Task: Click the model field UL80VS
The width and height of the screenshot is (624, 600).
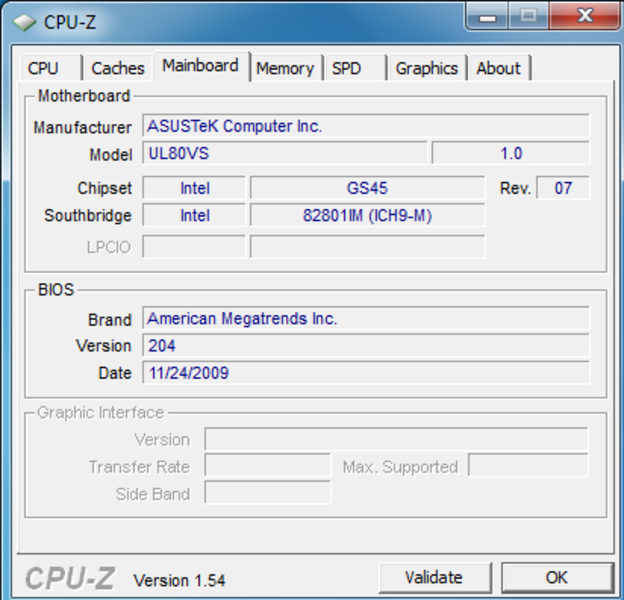Action: pyautogui.click(x=285, y=153)
